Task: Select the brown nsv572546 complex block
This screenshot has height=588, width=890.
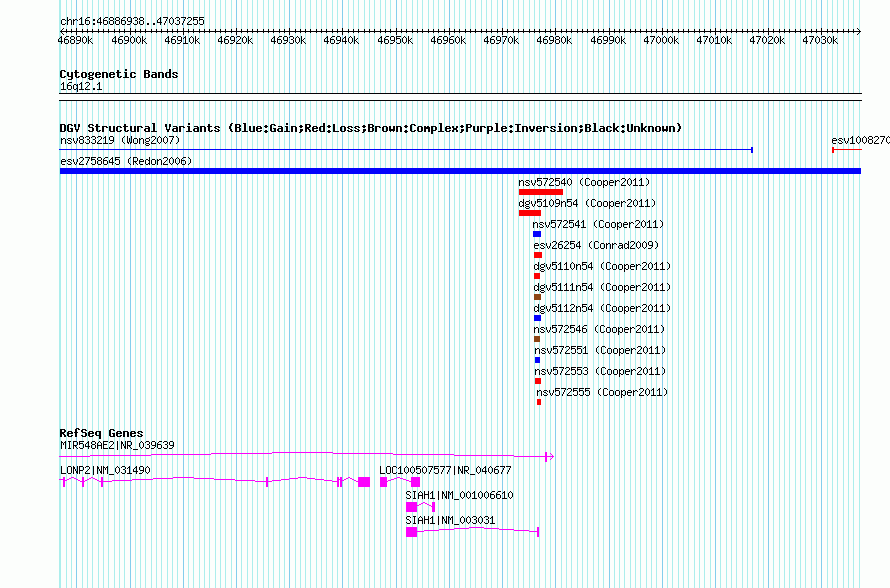Action: (537, 339)
